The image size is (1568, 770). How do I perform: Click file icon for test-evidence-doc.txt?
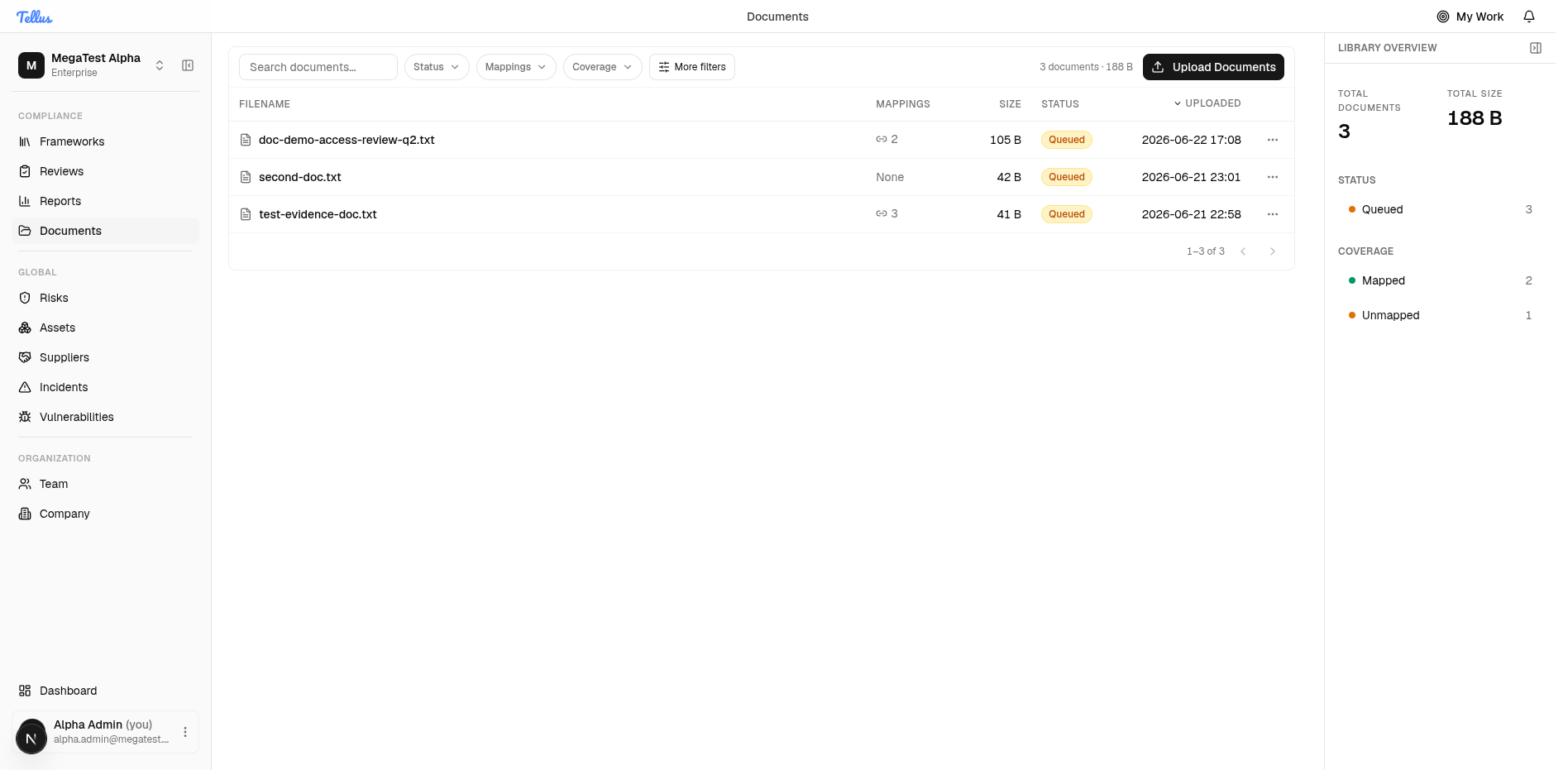point(246,214)
